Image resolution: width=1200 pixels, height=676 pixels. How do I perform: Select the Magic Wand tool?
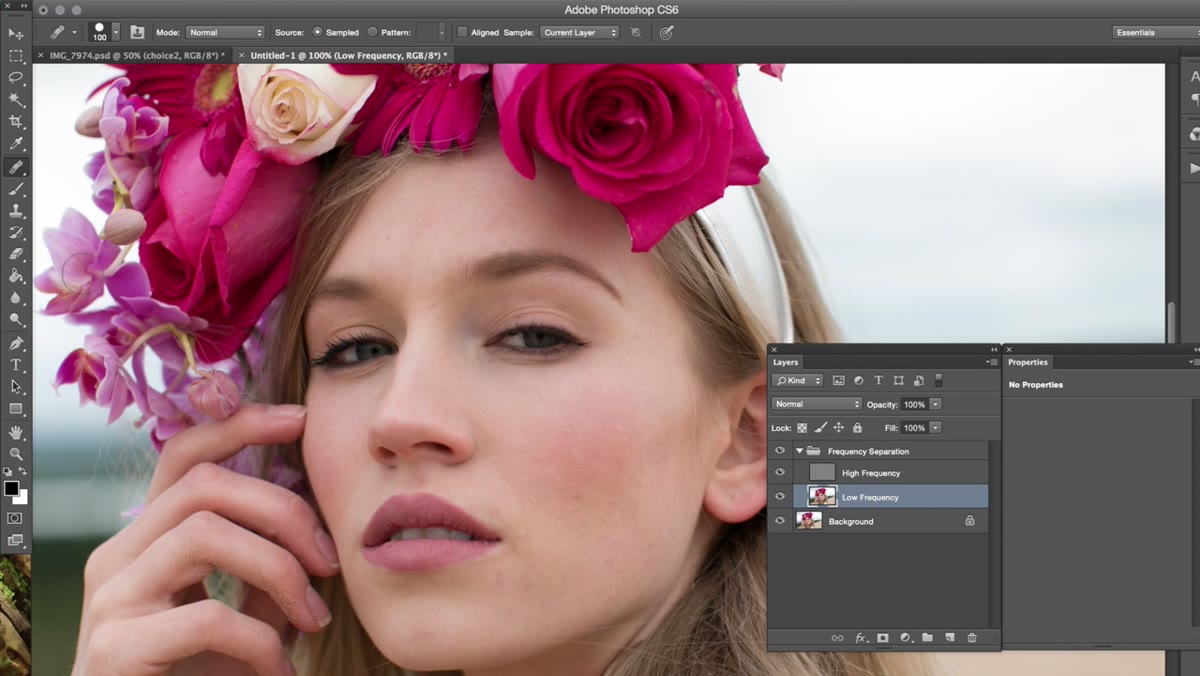[x=16, y=100]
